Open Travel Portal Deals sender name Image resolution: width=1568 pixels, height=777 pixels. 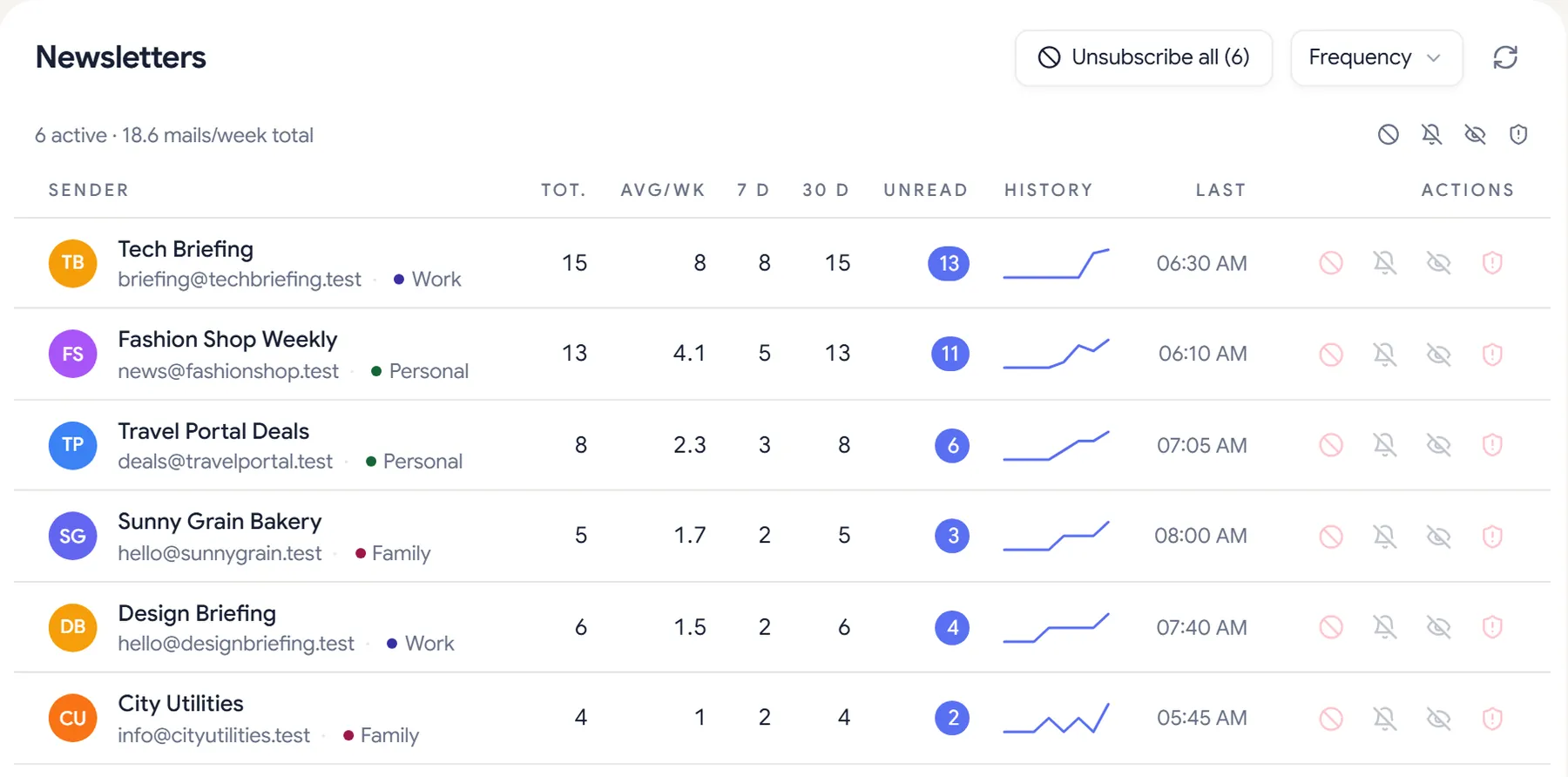click(x=213, y=431)
